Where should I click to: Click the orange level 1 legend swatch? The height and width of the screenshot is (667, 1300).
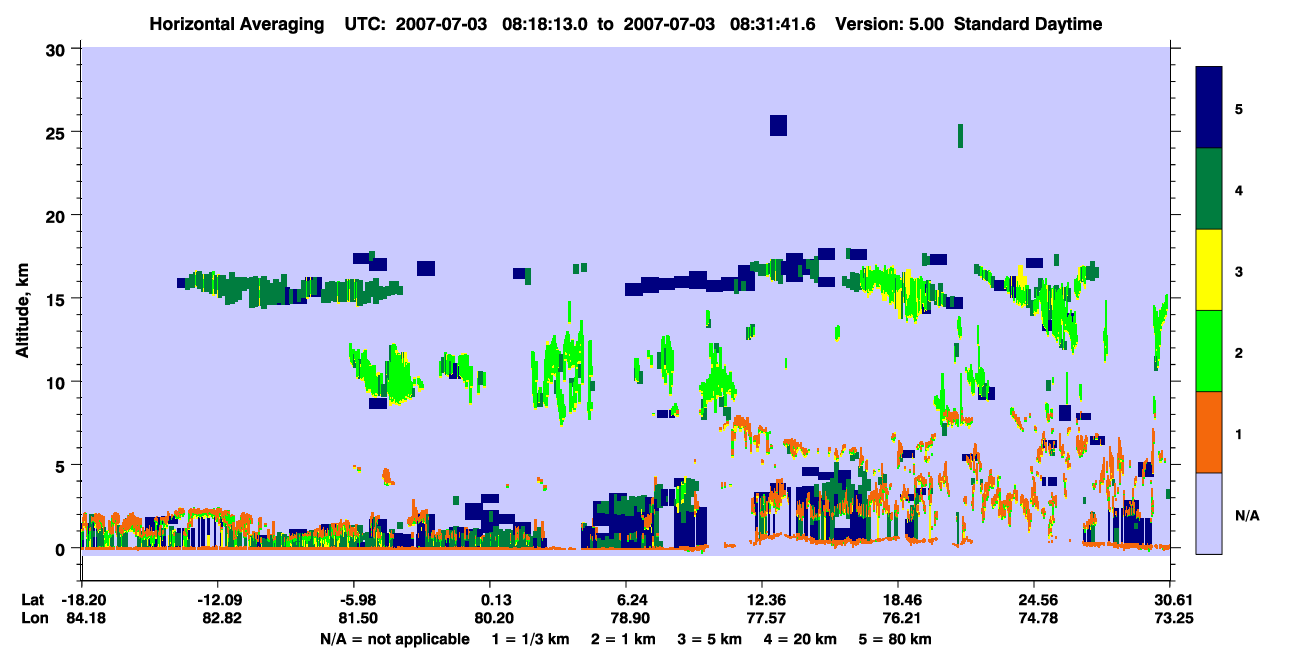coord(1209,432)
